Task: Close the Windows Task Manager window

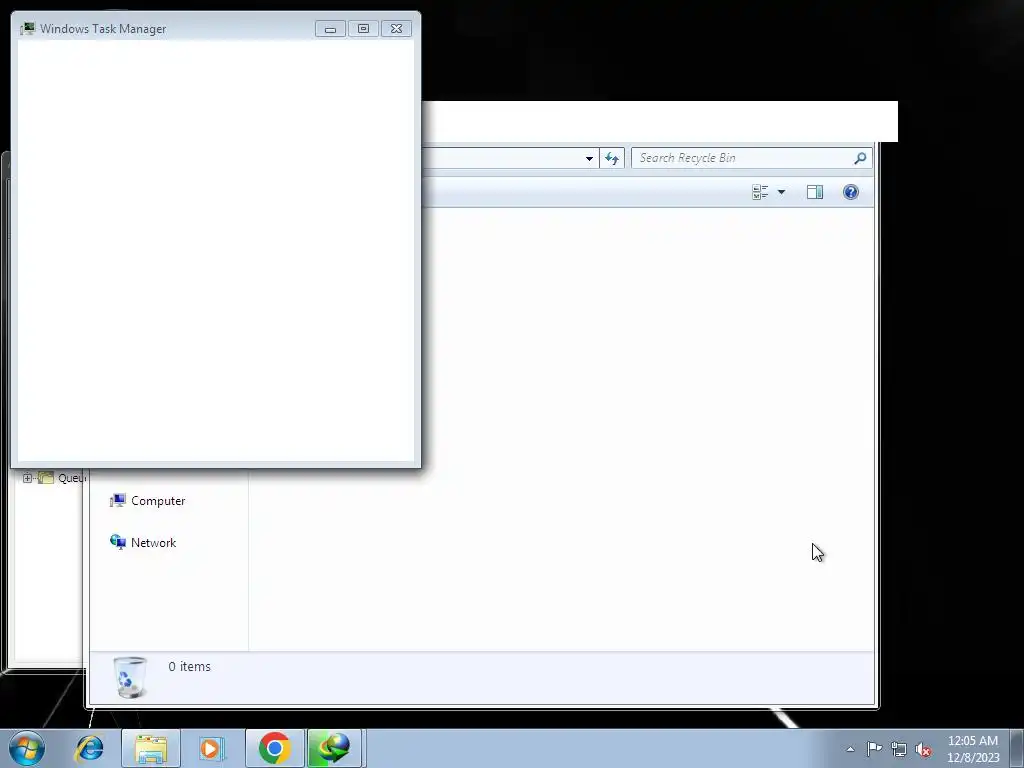Action: pyautogui.click(x=396, y=29)
